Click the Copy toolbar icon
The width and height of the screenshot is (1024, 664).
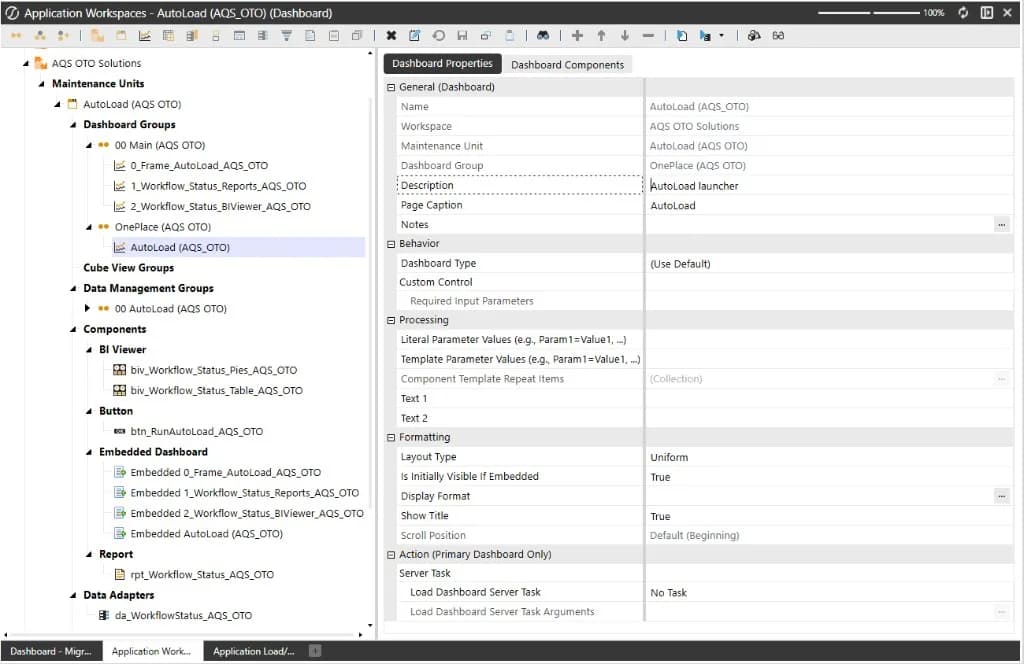[486, 36]
